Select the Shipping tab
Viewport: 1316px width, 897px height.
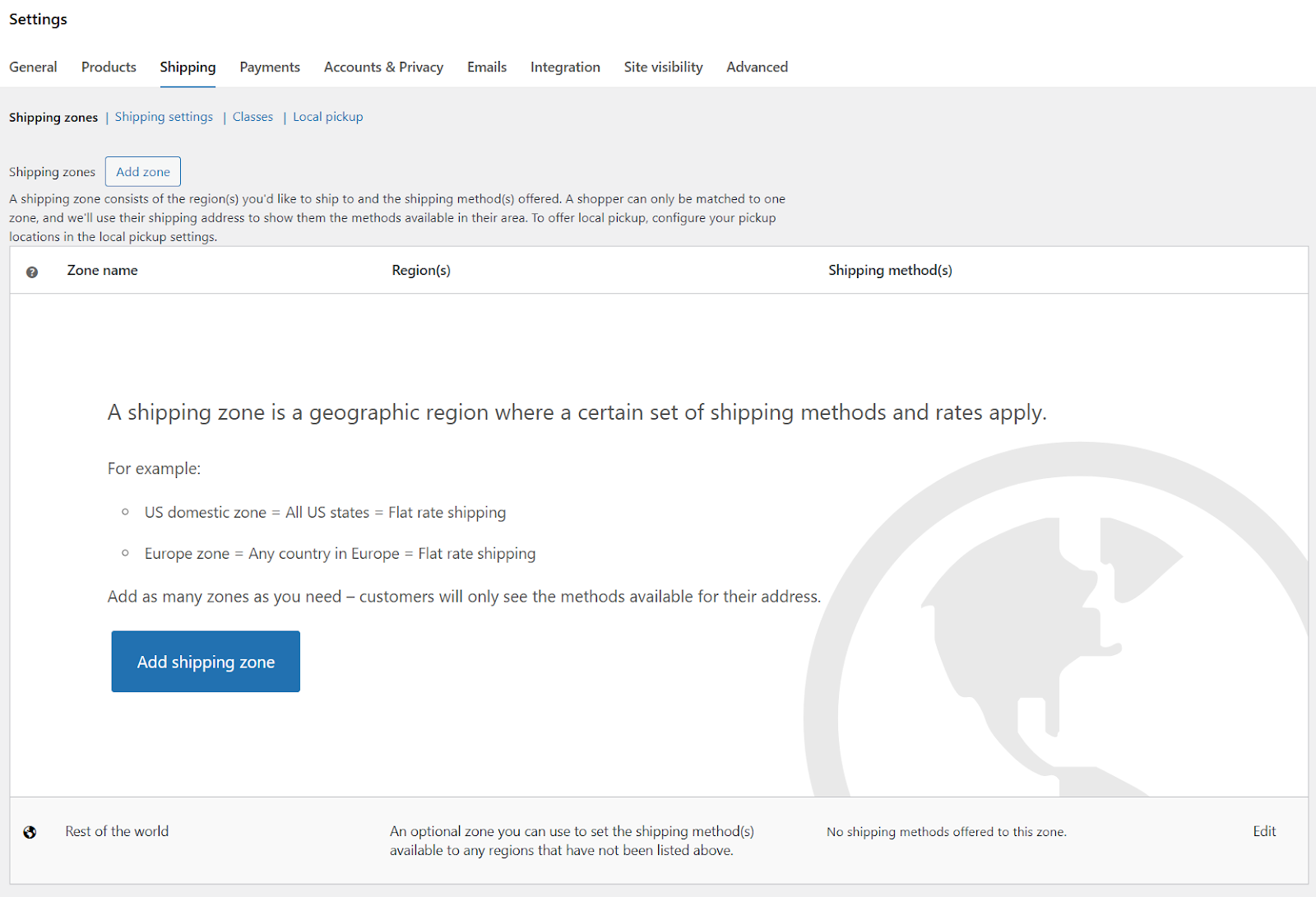click(188, 67)
